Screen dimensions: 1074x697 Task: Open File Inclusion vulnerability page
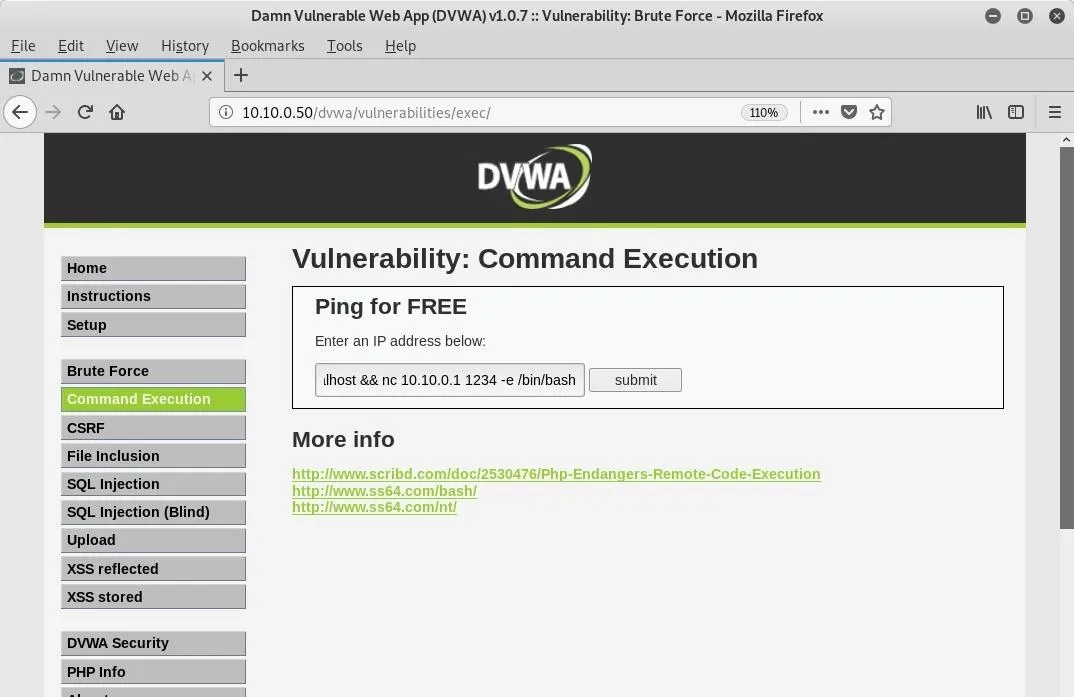click(153, 456)
